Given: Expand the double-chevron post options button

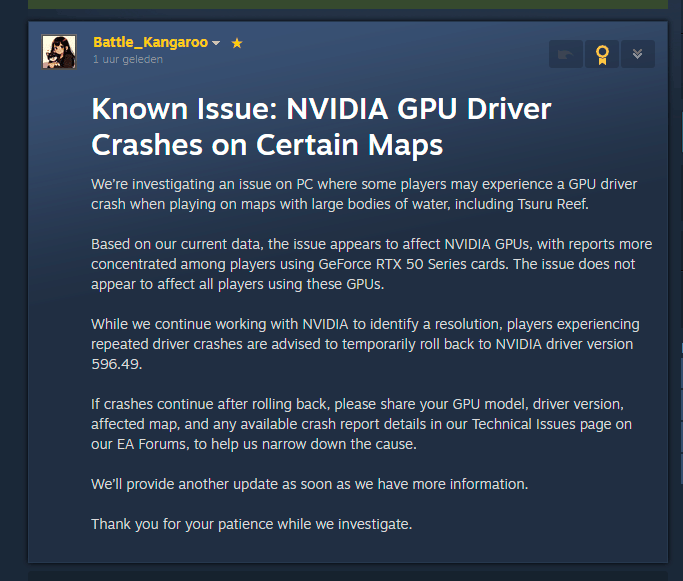Looking at the screenshot, I should [638, 54].
